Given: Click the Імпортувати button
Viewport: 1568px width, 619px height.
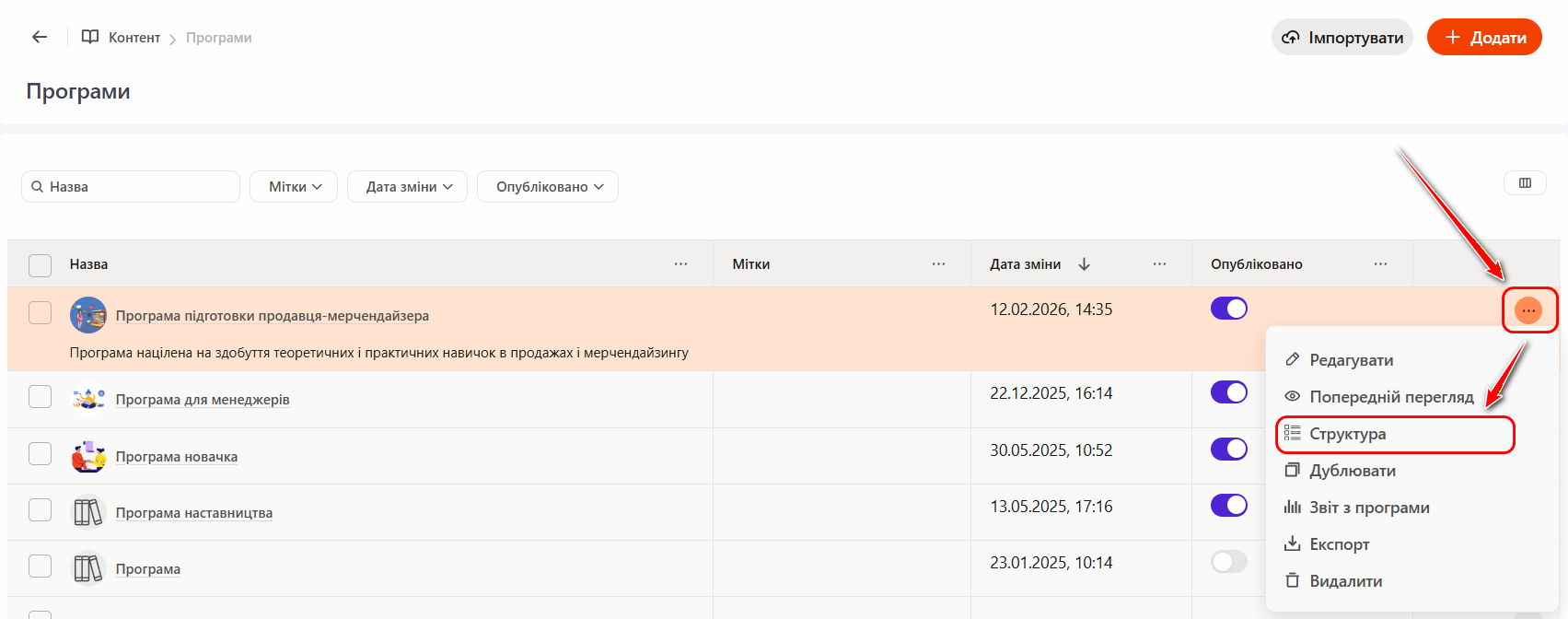Looking at the screenshot, I should click(1342, 38).
